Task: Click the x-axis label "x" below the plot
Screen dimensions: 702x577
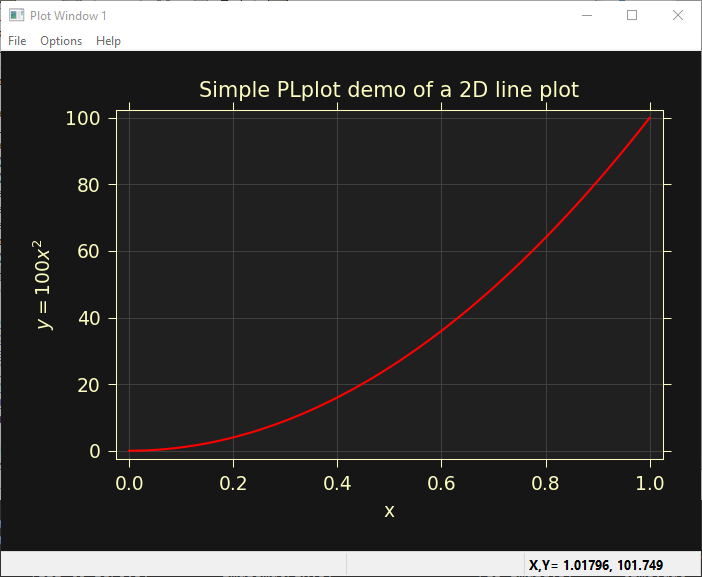Action: (x=389, y=511)
